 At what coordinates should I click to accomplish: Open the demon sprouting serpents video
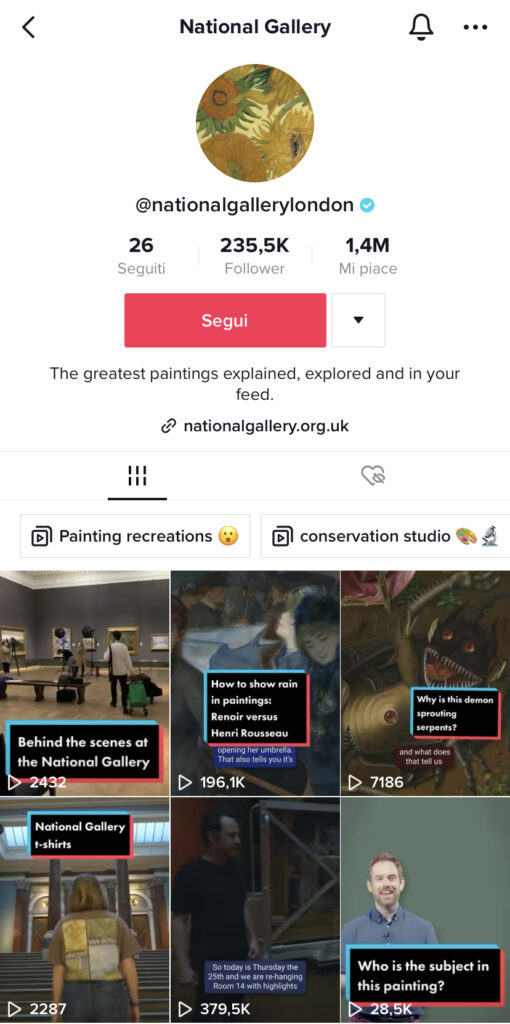click(426, 683)
